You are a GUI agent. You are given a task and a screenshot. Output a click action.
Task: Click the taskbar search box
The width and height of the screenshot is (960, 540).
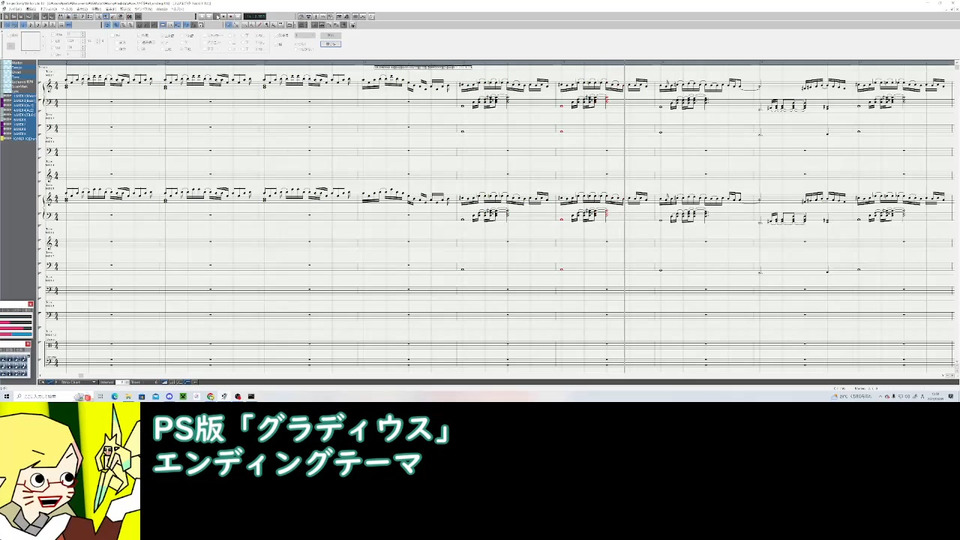tap(53, 396)
